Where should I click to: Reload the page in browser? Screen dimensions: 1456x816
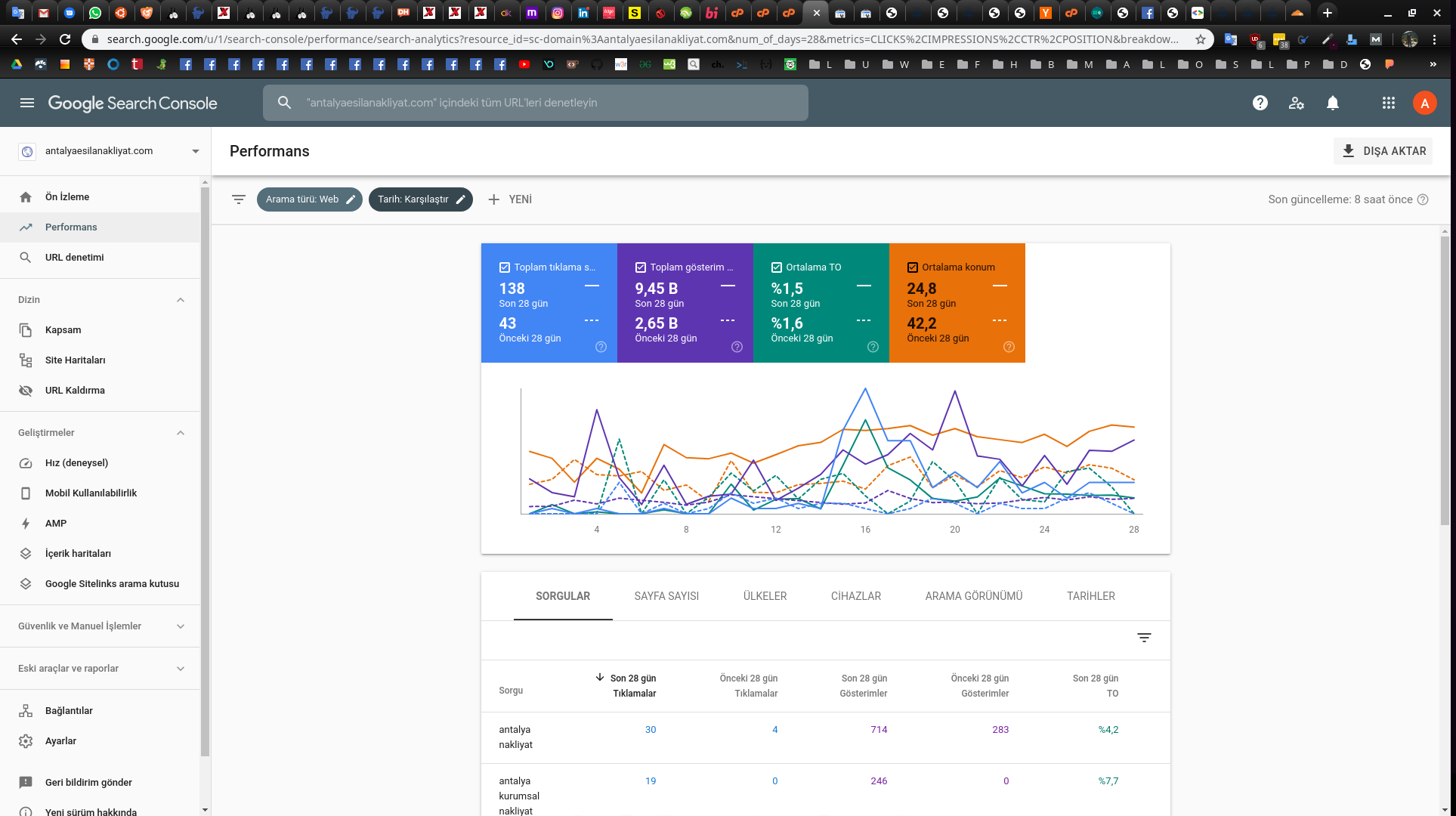[66, 39]
